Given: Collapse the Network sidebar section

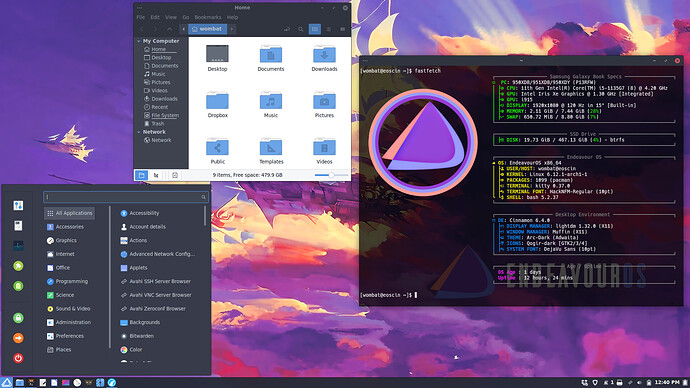Looking at the screenshot, I should point(139,132).
